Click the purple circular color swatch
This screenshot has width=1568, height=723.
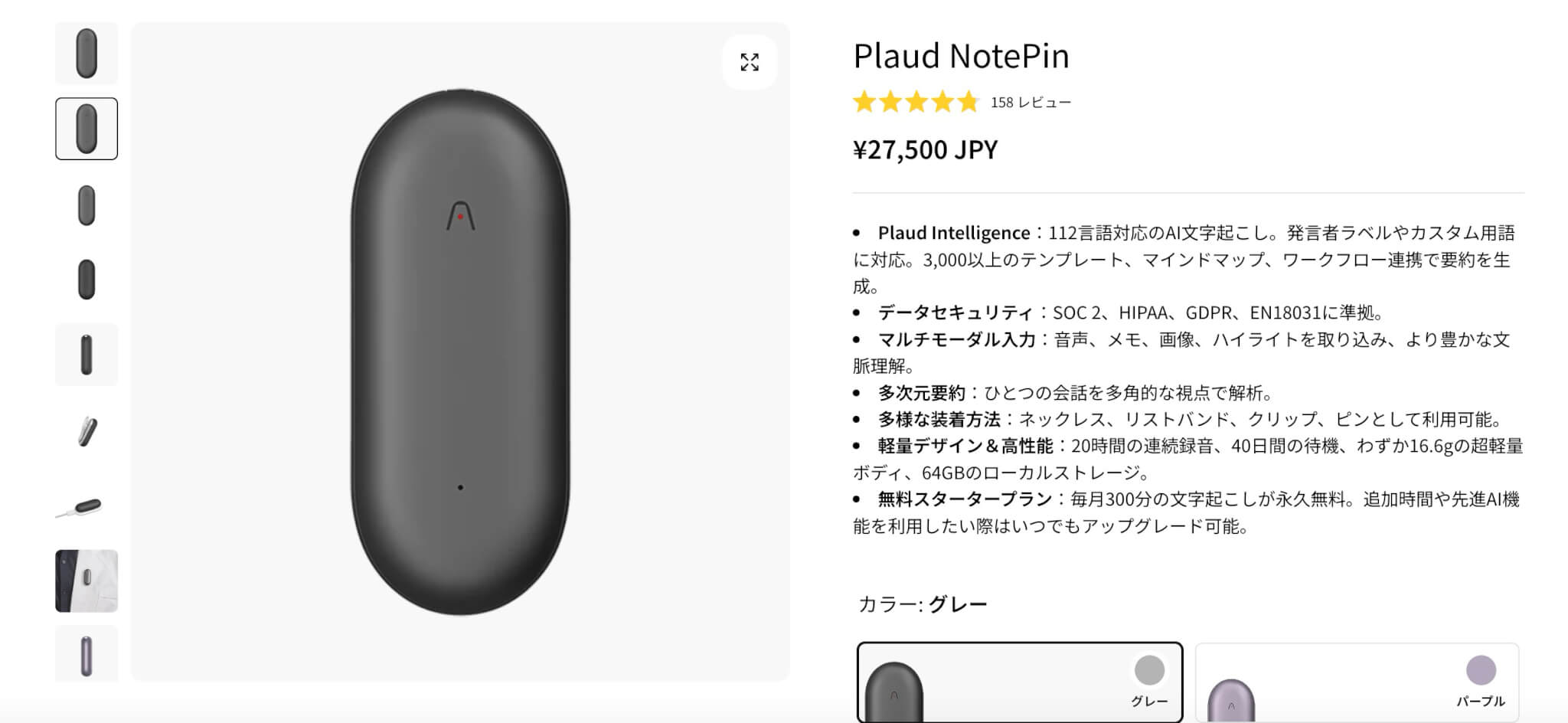tap(1481, 670)
